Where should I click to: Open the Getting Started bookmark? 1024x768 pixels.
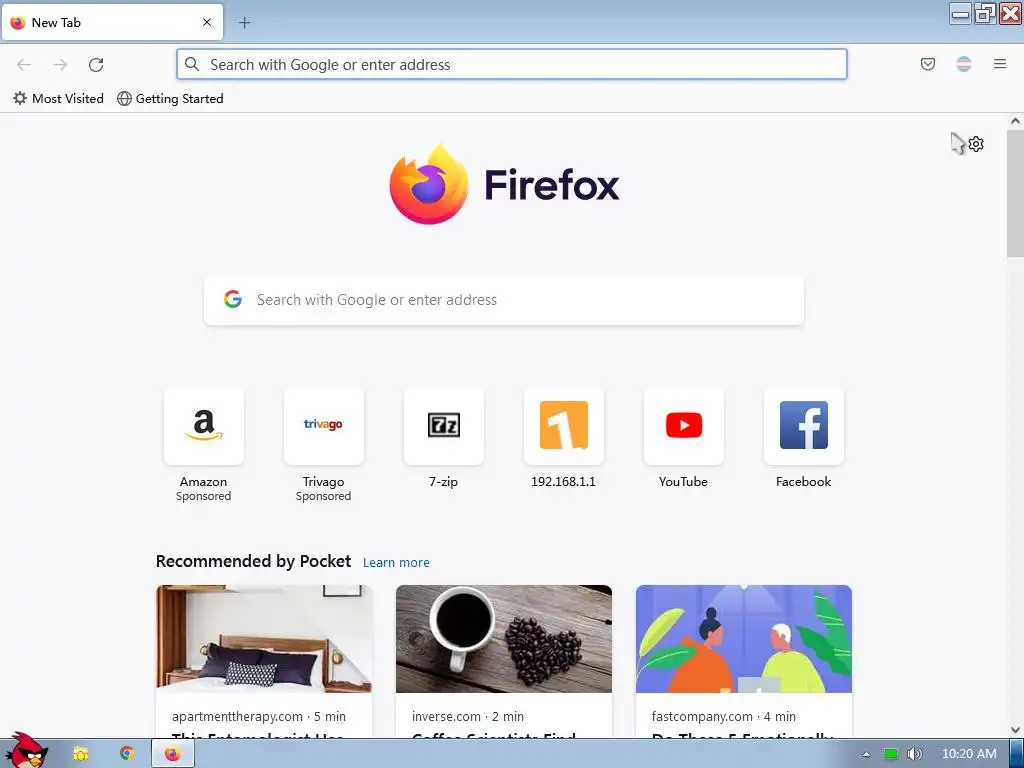pos(170,99)
